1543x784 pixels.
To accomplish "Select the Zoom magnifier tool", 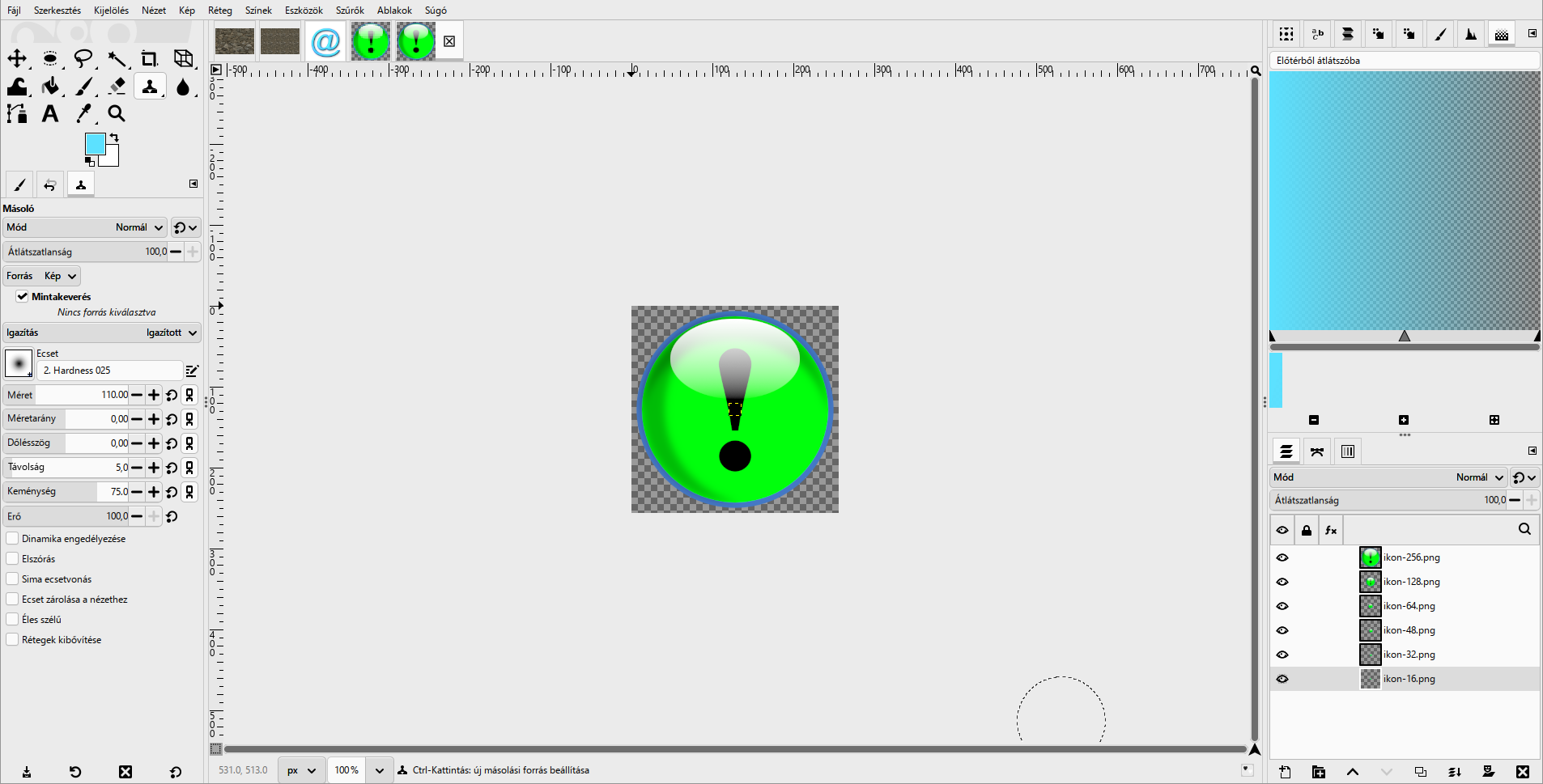I will click(x=117, y=113).
